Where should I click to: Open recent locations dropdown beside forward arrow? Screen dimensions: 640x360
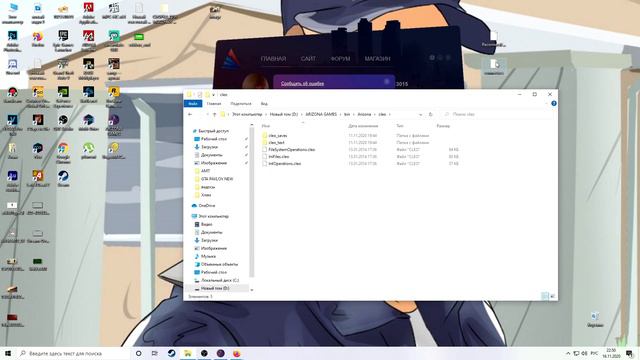207,114
